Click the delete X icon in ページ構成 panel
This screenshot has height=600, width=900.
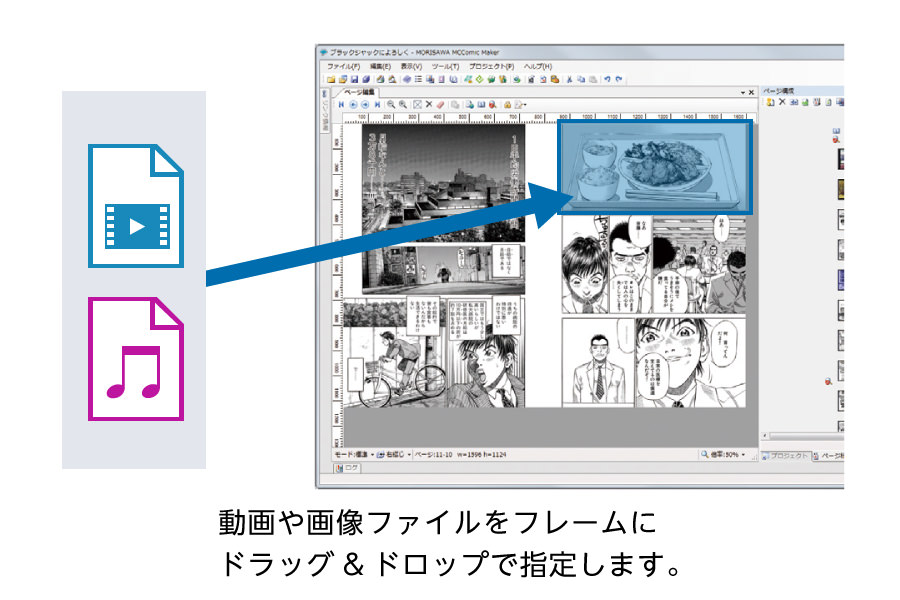click(782, 102)
